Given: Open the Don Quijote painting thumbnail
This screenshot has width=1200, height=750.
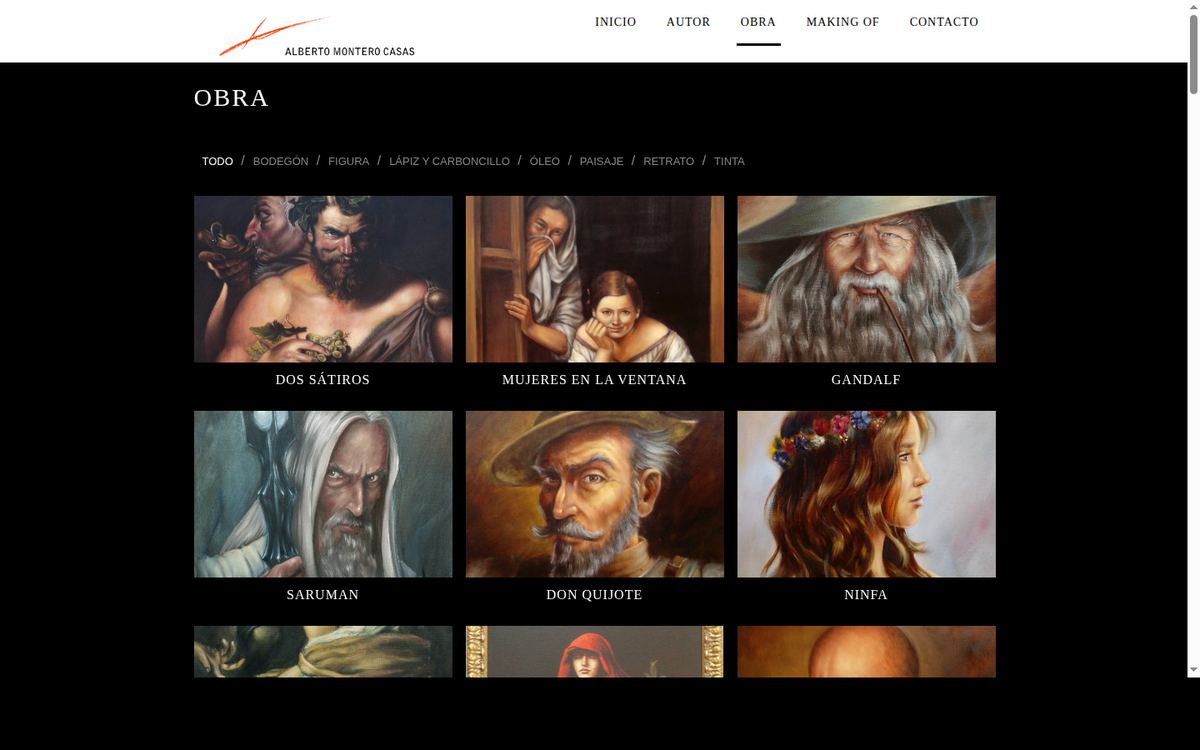Looking at the screenshot, I should [595, 494].
